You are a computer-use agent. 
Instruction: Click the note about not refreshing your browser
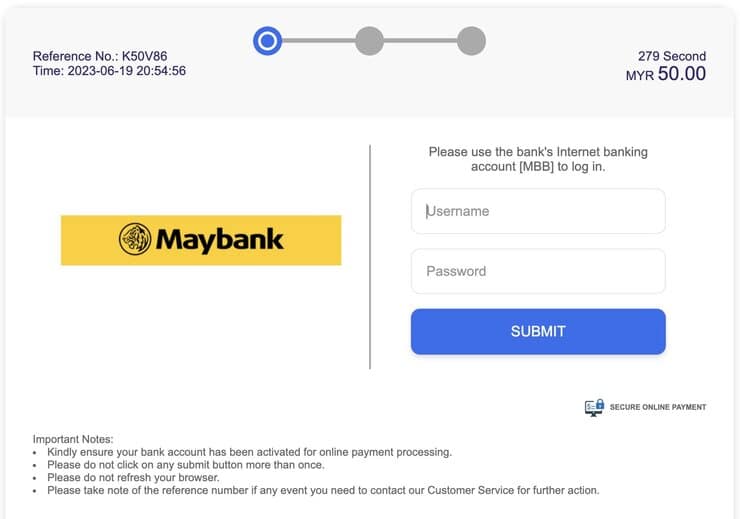pos(133,477)
